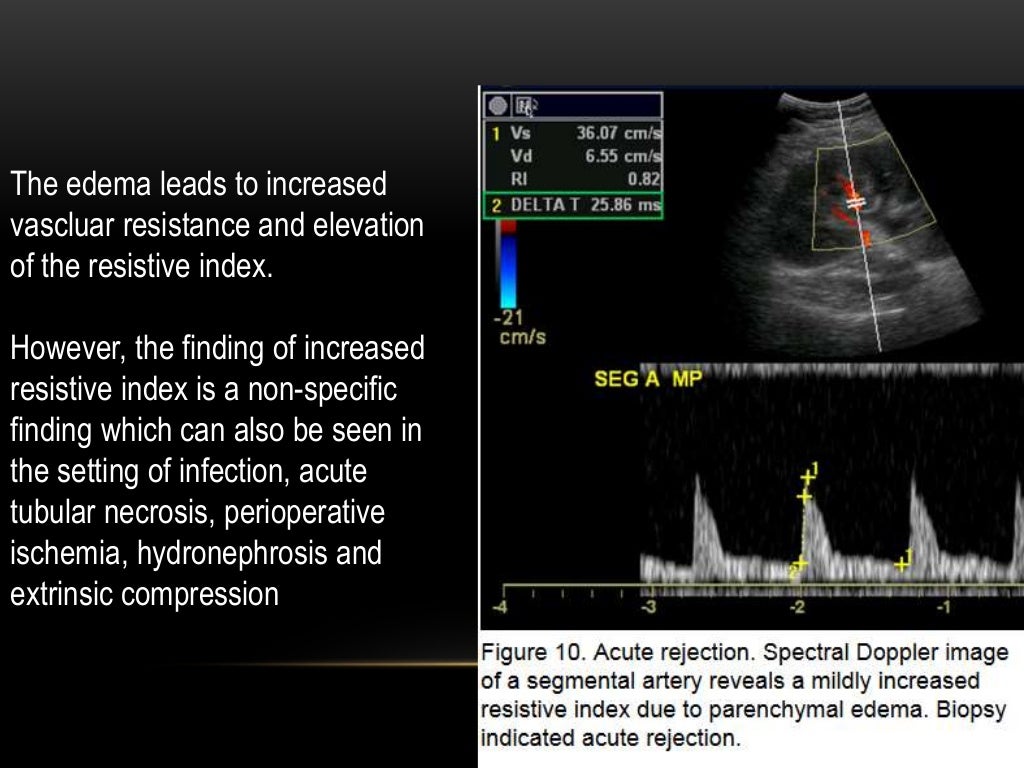Click the end-diastolic caliper marker near -1
Screen dimensions: 1024x768
[x=903, y=562]
